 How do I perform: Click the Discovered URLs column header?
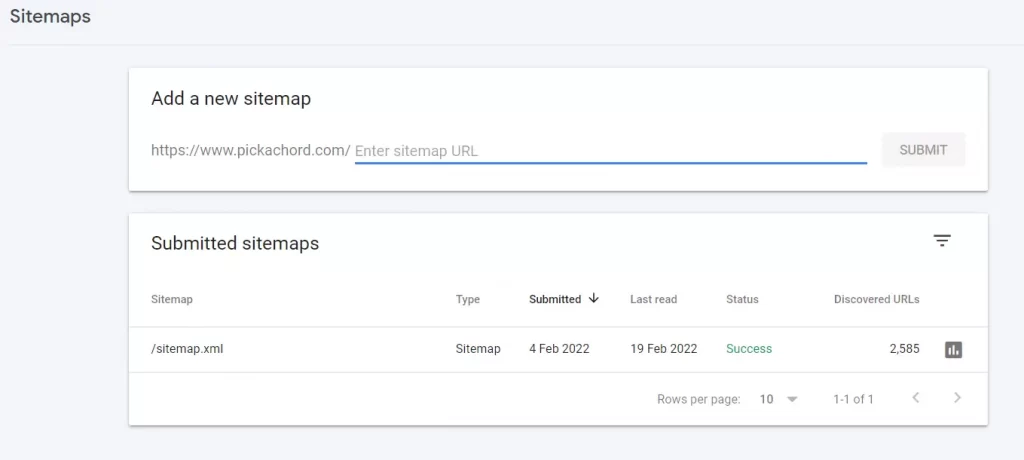tap(876, 299)
